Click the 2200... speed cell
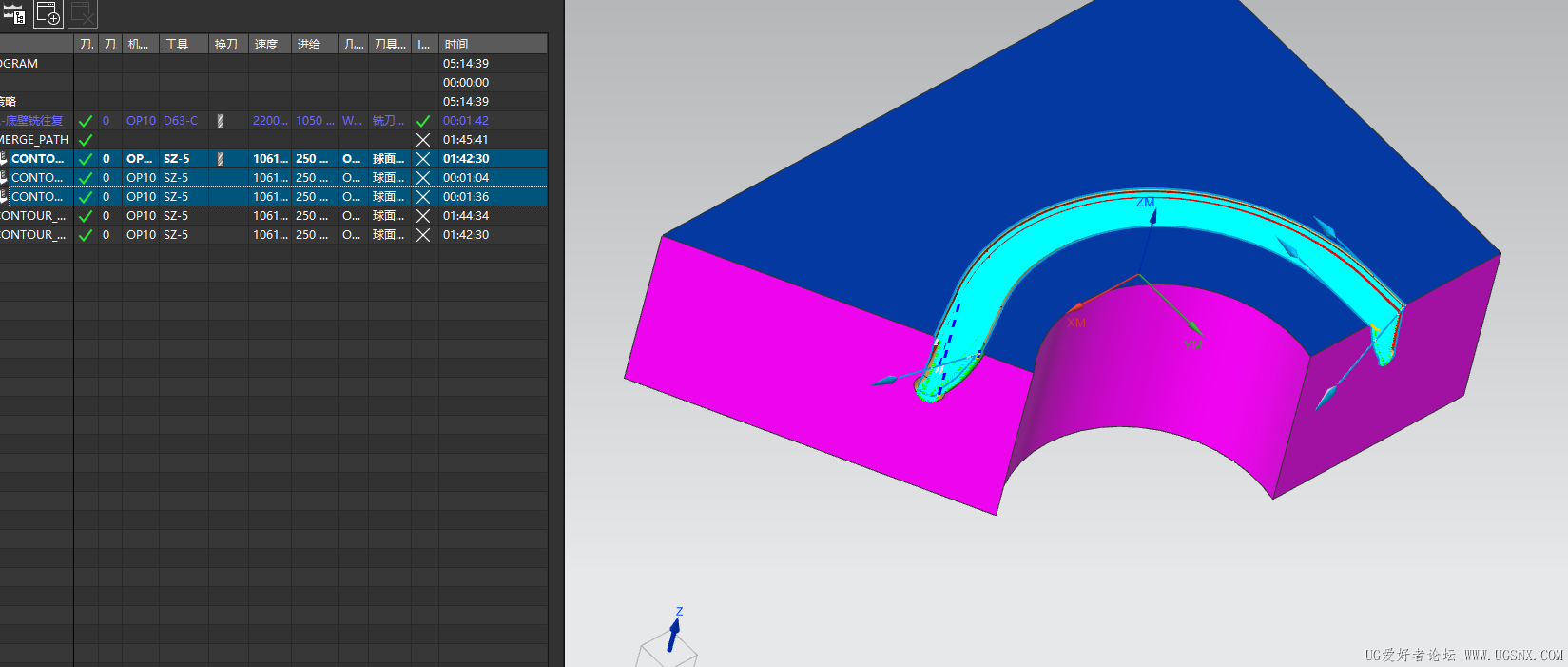Viewport: 1568px width, 667px height. 270,121
